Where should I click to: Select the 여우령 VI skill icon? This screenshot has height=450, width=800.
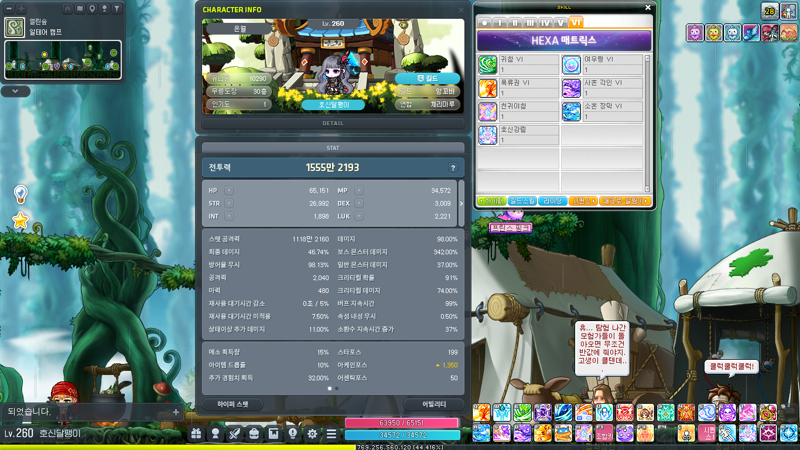coord(571,65)
